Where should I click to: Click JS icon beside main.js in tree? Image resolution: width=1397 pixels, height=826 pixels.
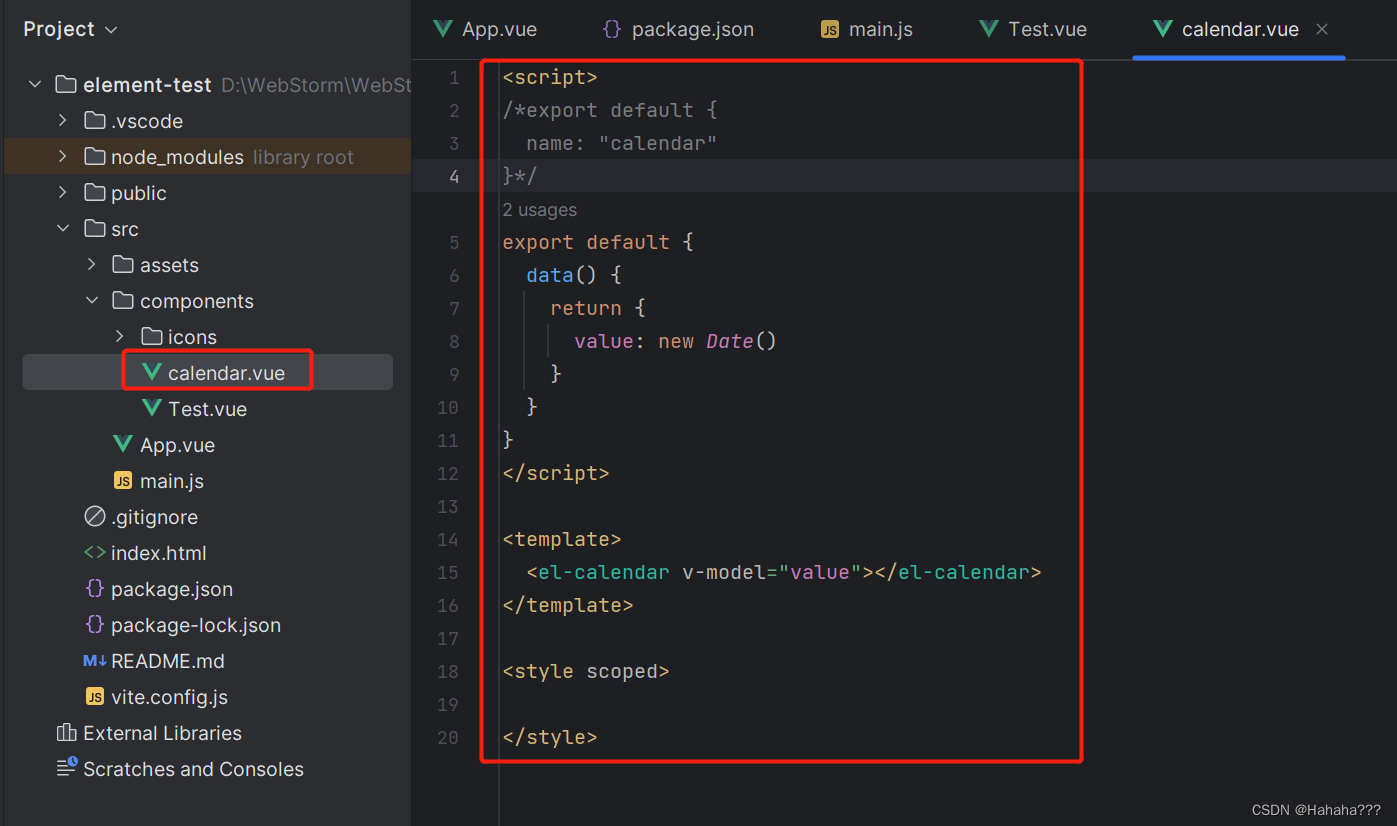(x=123, y=481)
